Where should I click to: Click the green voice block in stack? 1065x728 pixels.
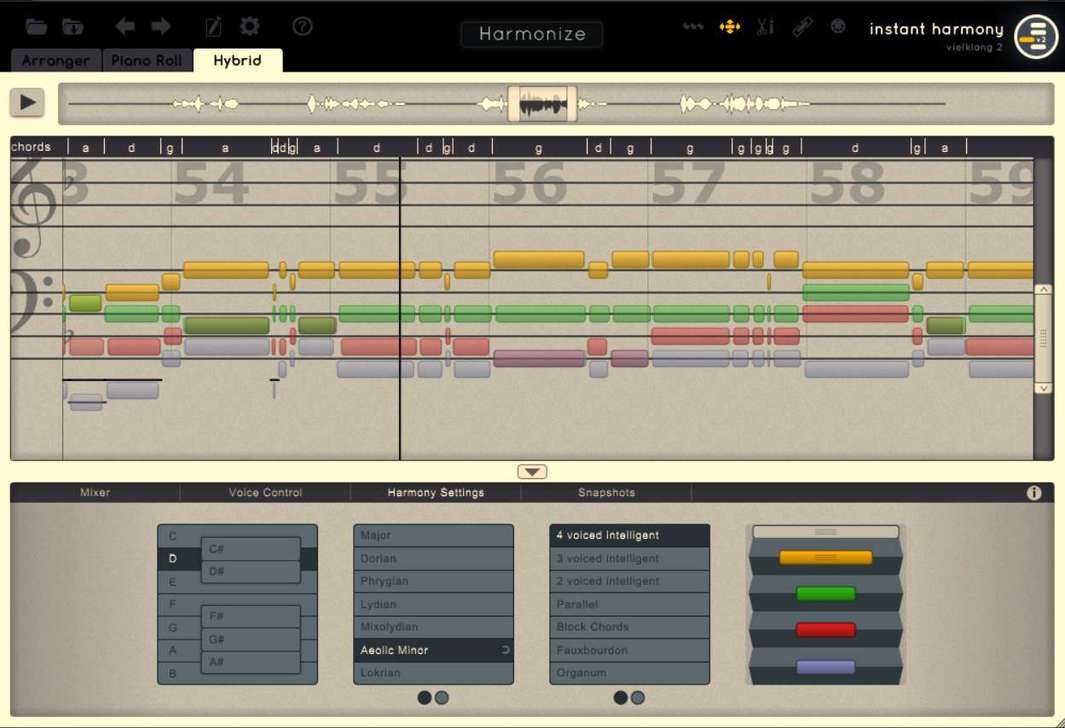825,594
